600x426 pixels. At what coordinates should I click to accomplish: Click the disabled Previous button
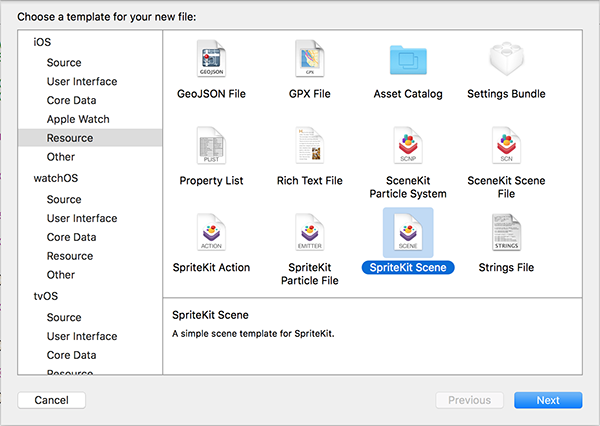click(x=470, y=400)
